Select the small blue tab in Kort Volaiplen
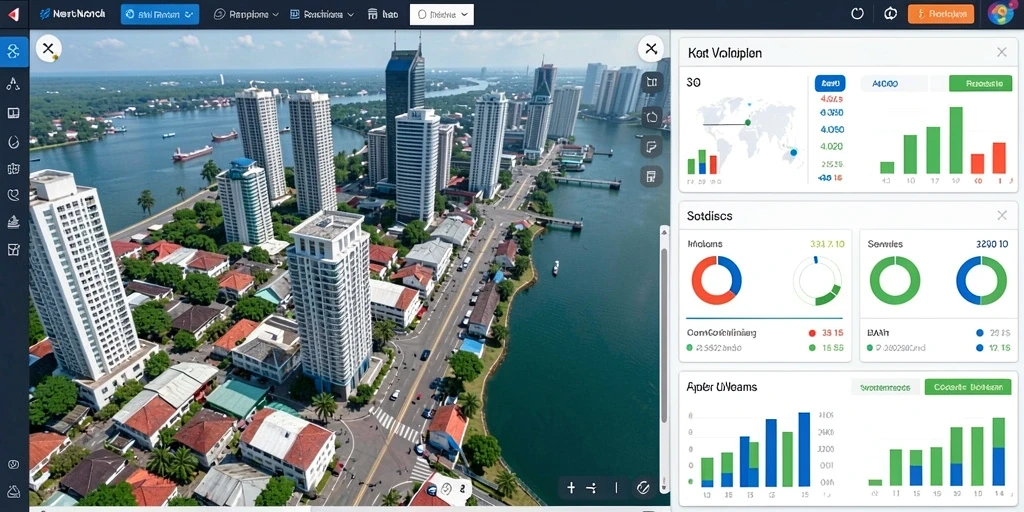The width and height of the screenshot is (1024, 512). pyautogui.click(x=830, y=83)
